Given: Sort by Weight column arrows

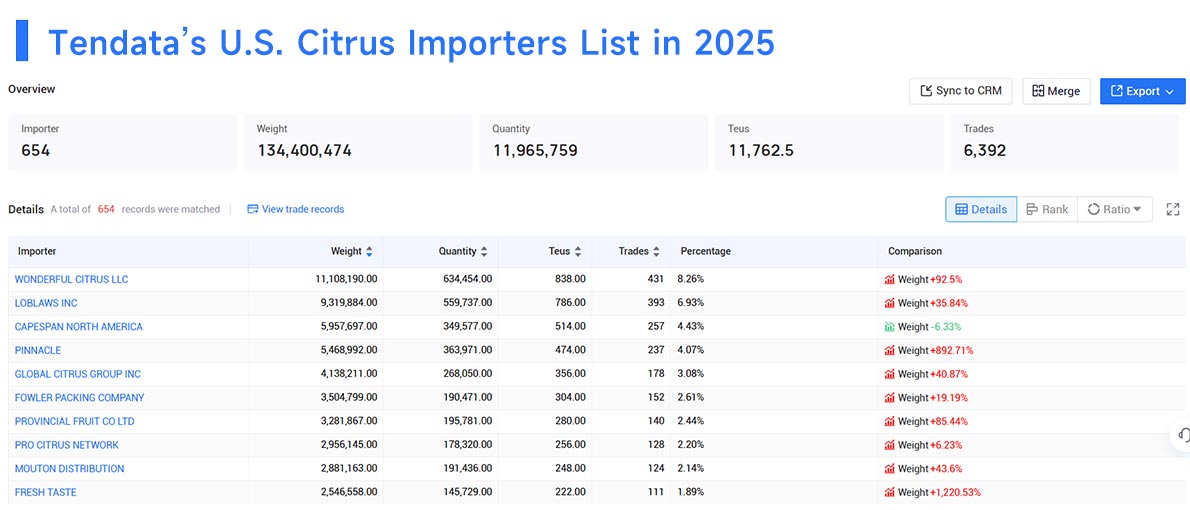Looking at the screenshot, I should 369,251.
